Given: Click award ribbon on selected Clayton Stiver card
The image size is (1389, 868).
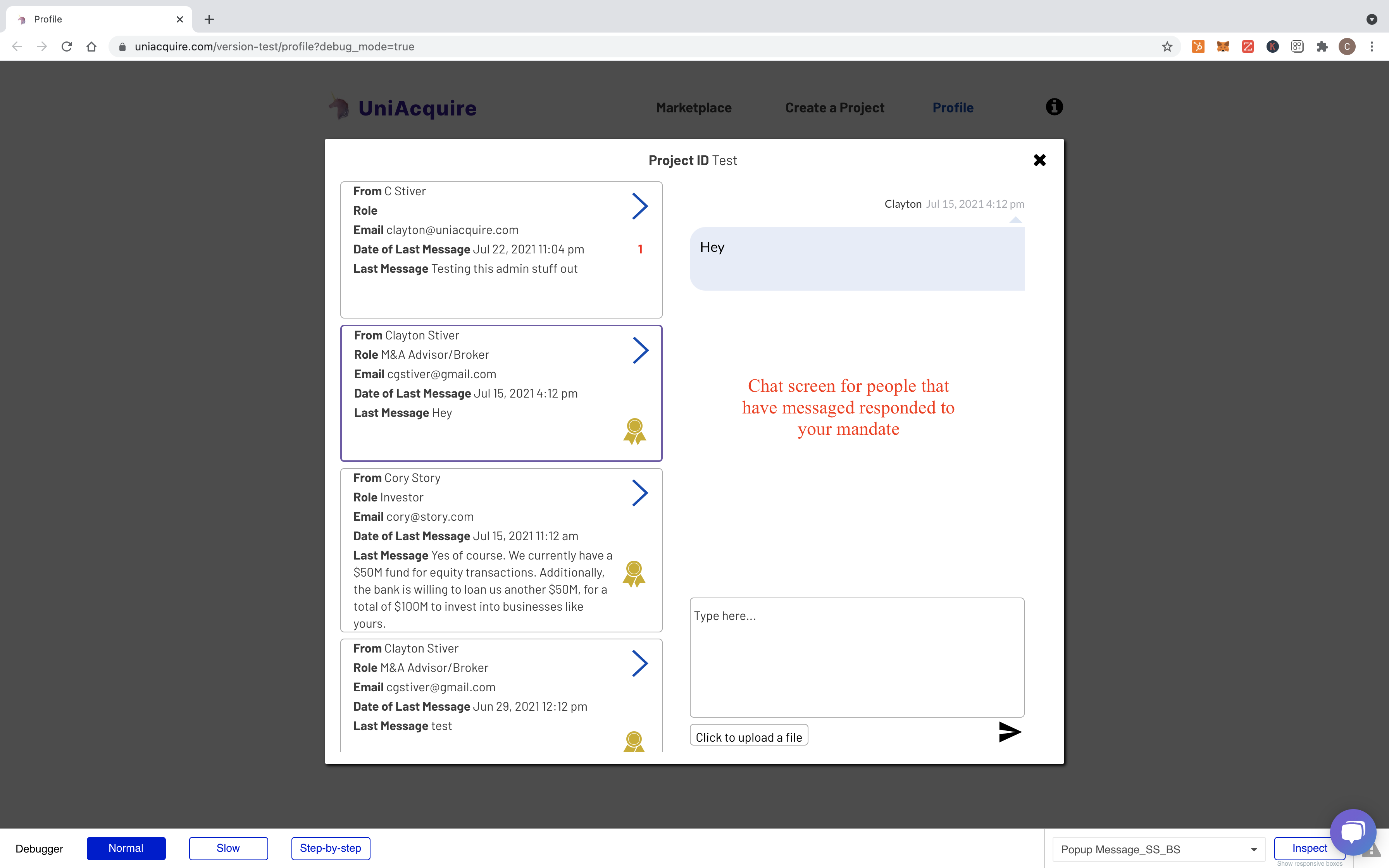Looking at the screenshot, I should pos(634,431).
